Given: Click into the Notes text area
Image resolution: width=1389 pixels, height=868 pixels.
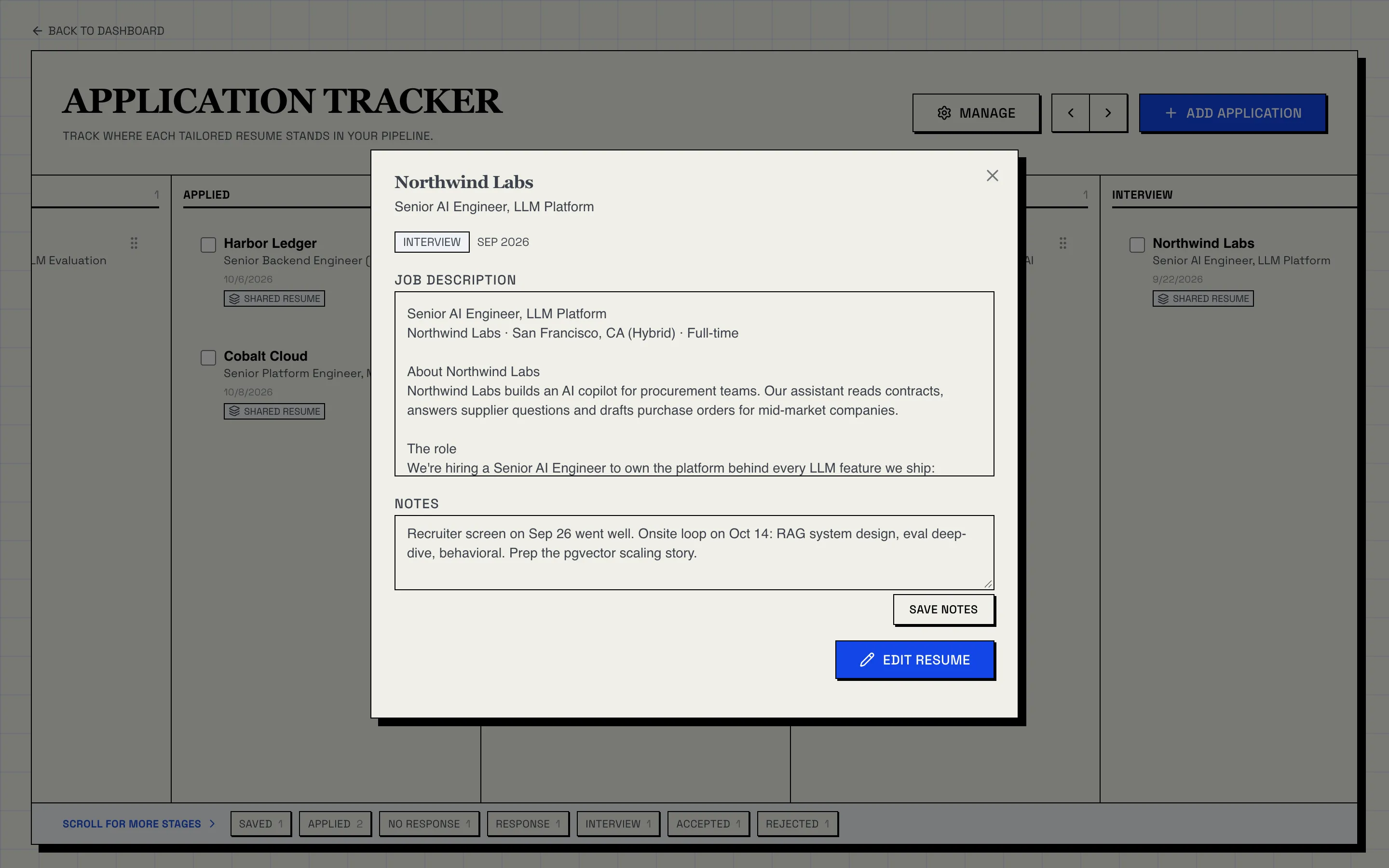Looking at the screenshot, I should point(694,552).
